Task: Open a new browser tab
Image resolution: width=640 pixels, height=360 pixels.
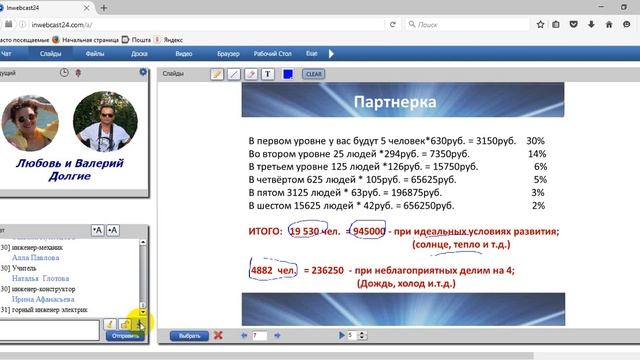Action: (104, 8)
